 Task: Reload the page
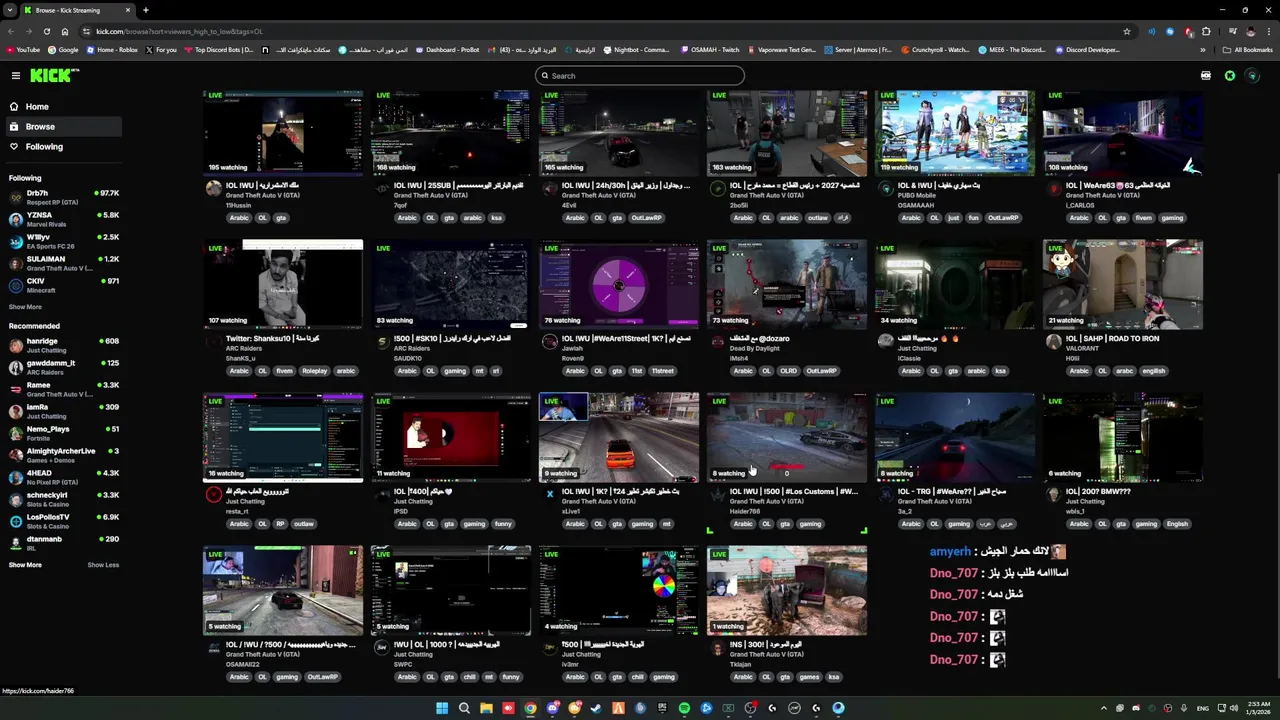coord(46,31)
